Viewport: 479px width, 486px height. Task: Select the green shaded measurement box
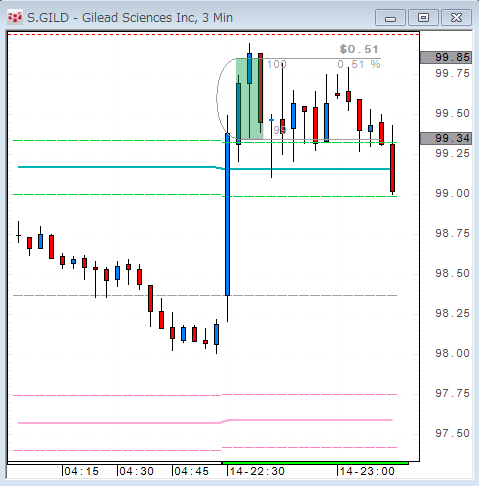click(x=249, y=99)
